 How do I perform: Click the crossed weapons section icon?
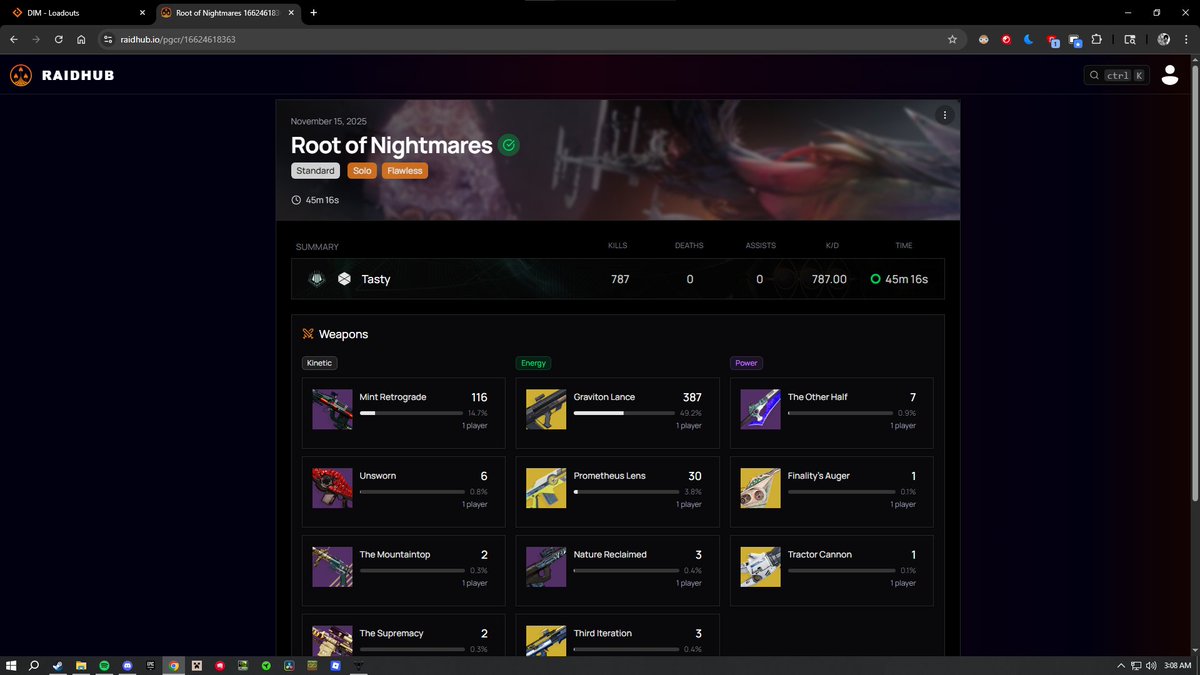pos(309,334)
